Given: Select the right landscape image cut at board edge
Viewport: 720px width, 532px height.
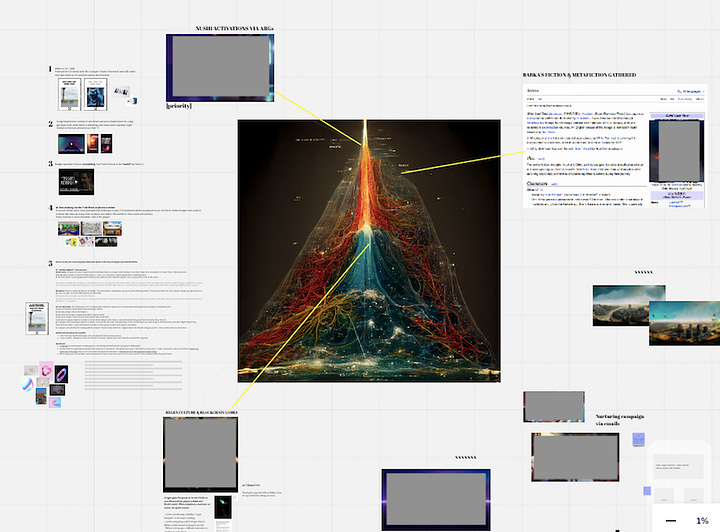Looking at the screenshot, I should 684,323.
